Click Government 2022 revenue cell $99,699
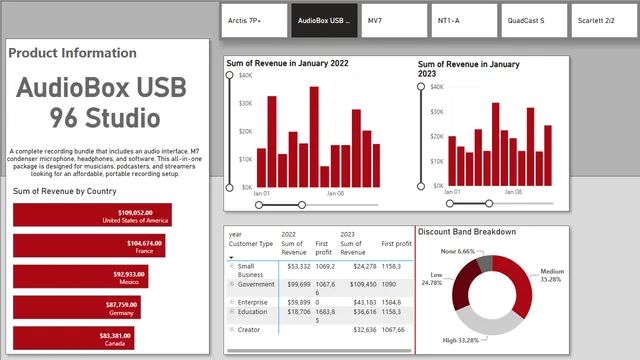640x360 pixels. coord(299,284)
